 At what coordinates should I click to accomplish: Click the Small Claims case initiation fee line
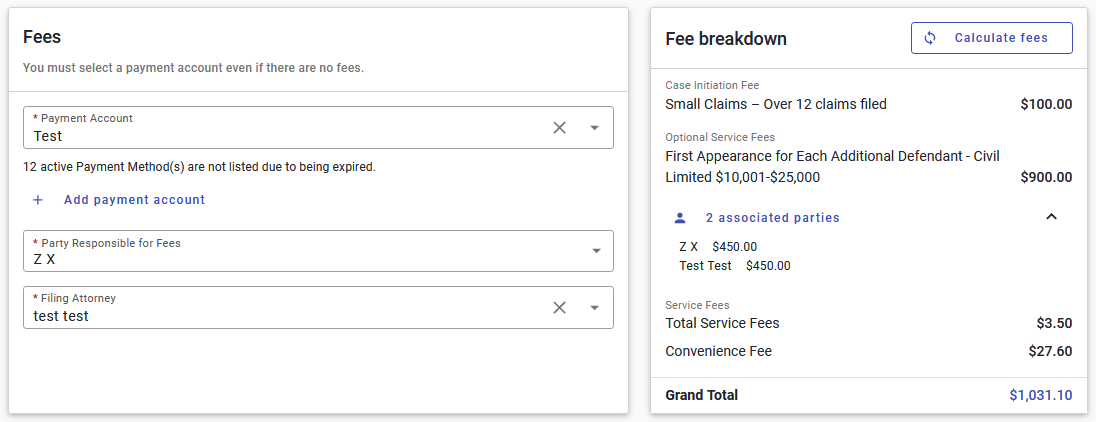pyautogui.click(x=776, y=104)
